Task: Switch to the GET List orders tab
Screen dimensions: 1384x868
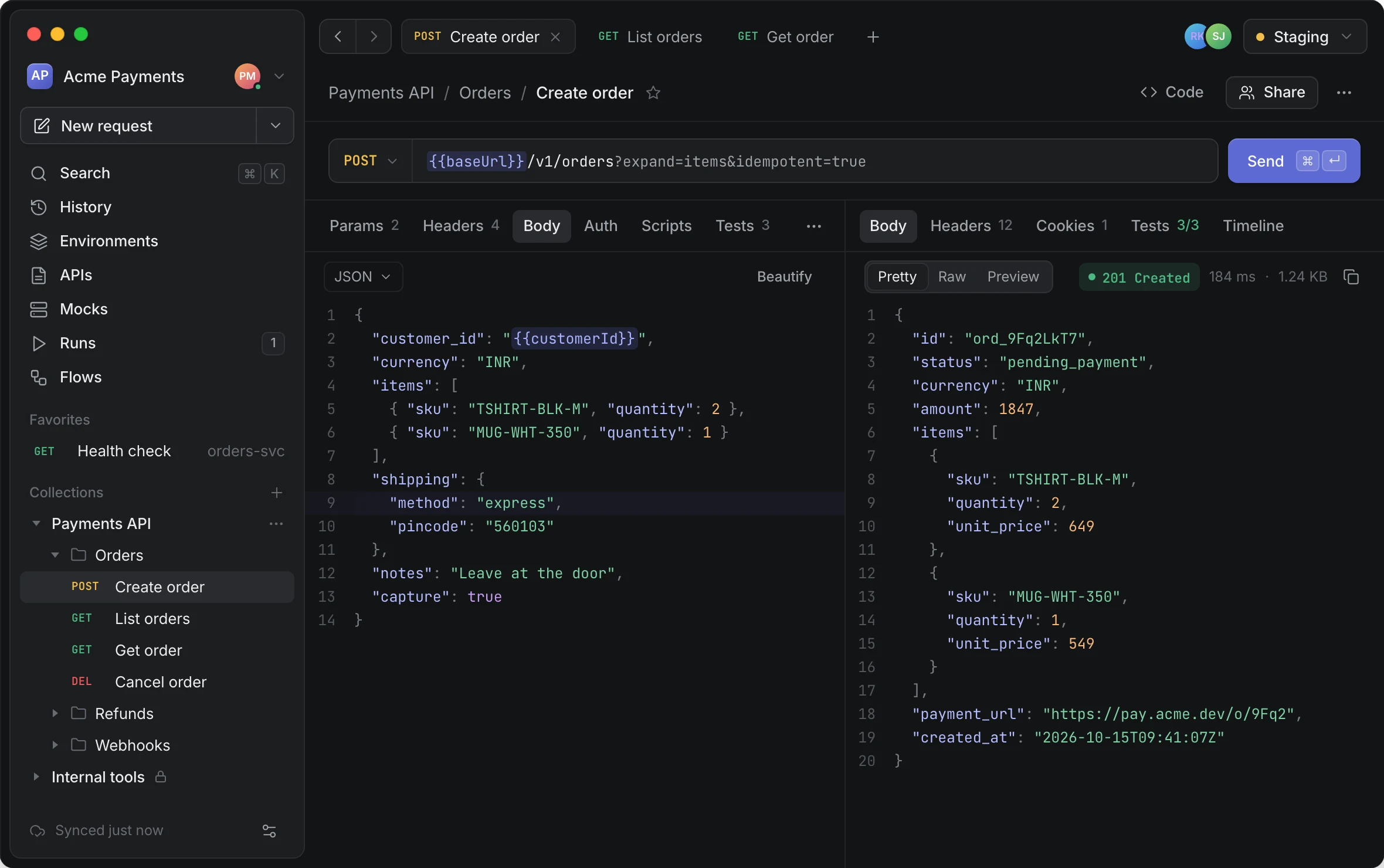Action: [x=650, y=37]
